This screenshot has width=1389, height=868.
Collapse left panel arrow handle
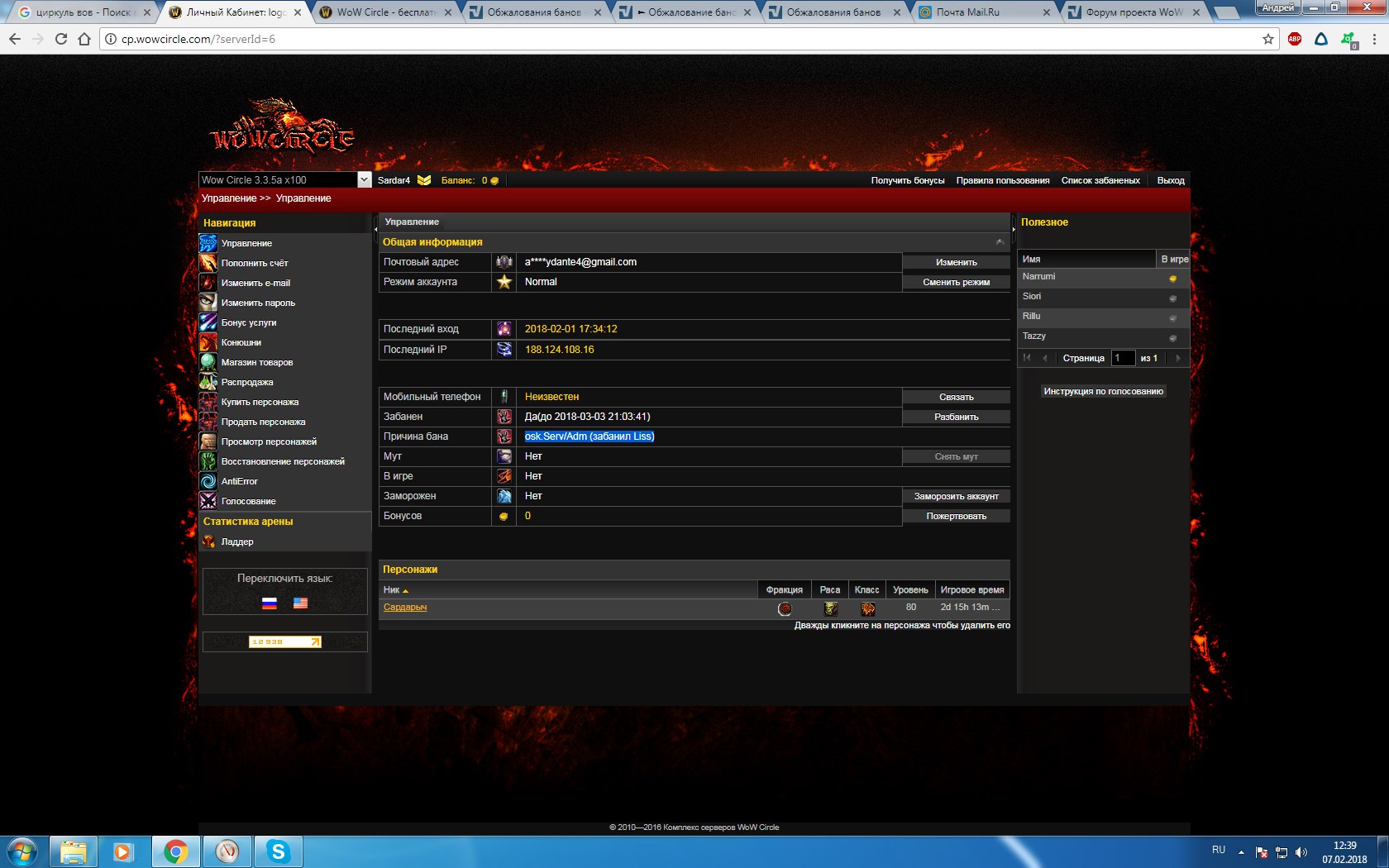375,229
